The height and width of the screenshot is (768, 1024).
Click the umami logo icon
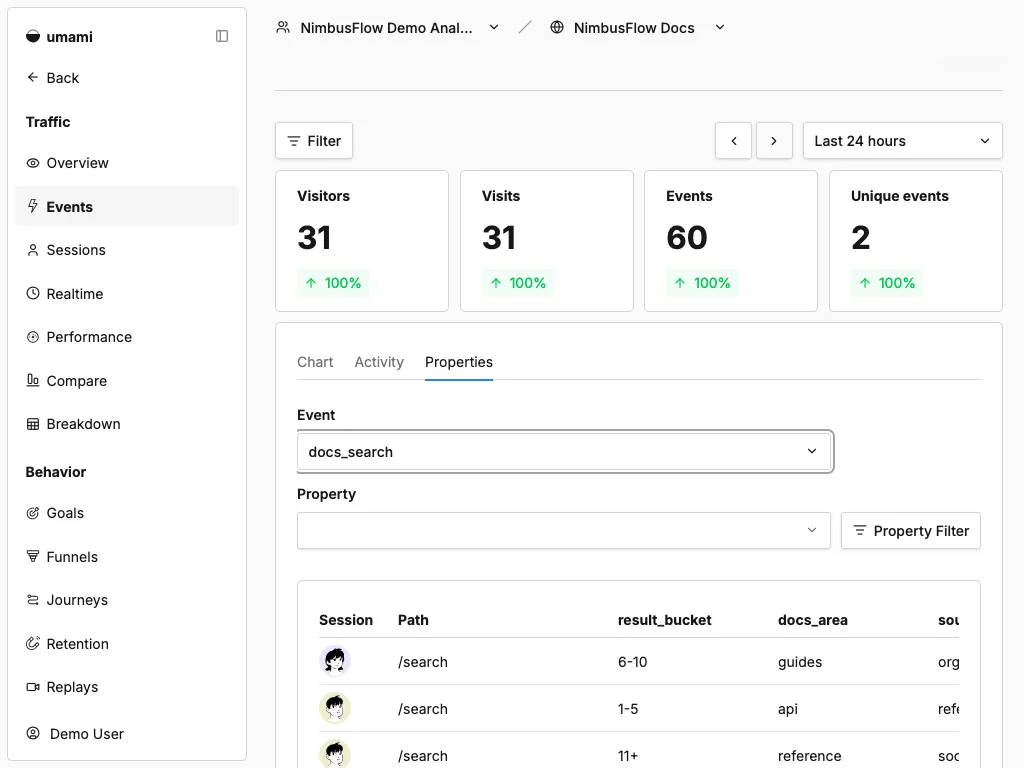click(33, 37)
